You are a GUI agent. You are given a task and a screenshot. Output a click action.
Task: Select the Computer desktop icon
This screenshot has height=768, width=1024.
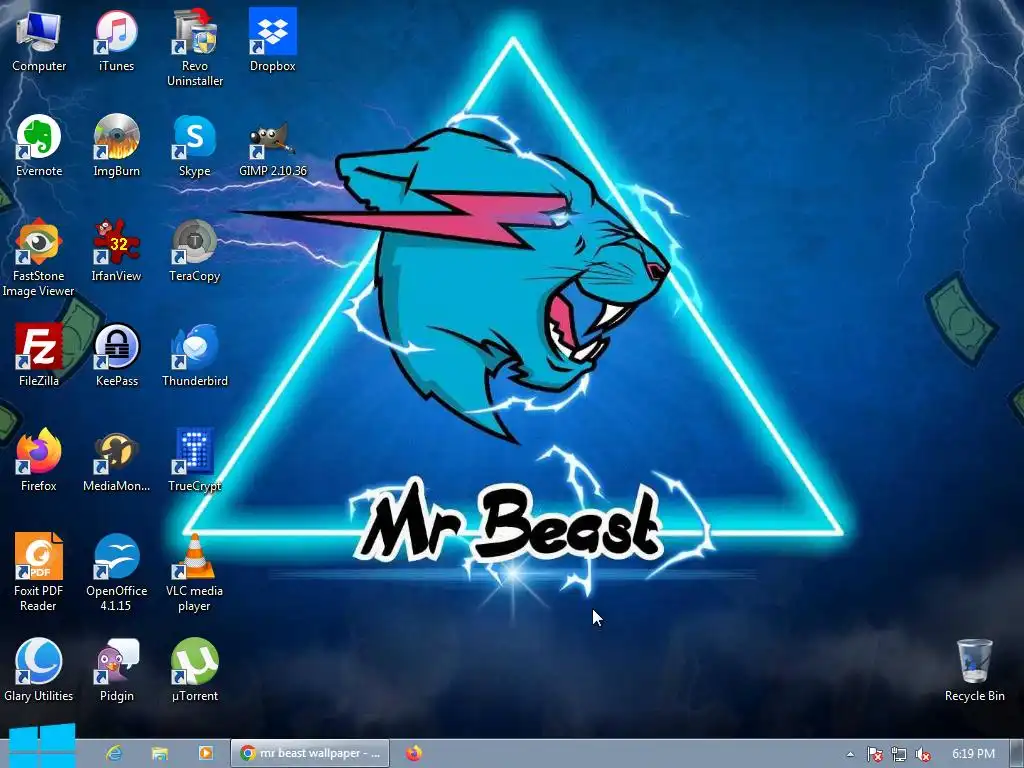coord(39,40)
